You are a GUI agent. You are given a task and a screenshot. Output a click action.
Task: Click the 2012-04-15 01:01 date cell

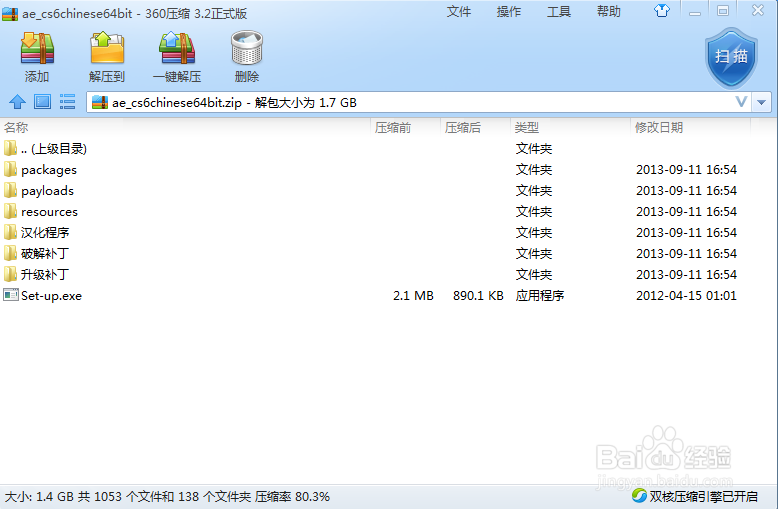686,296
